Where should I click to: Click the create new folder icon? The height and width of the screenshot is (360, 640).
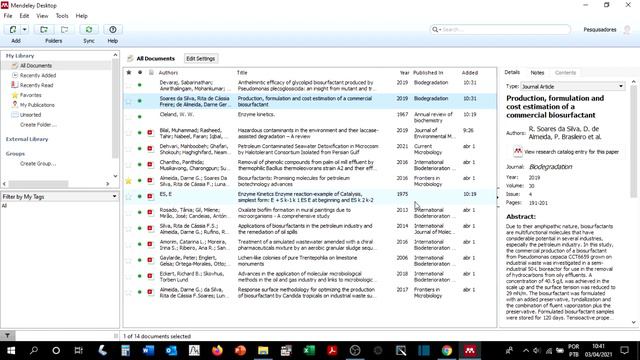(x=44, y=29)
